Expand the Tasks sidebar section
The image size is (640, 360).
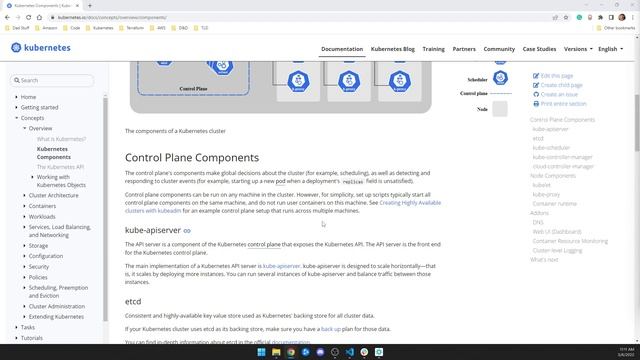pyautogui.click(x=16, y=327)
